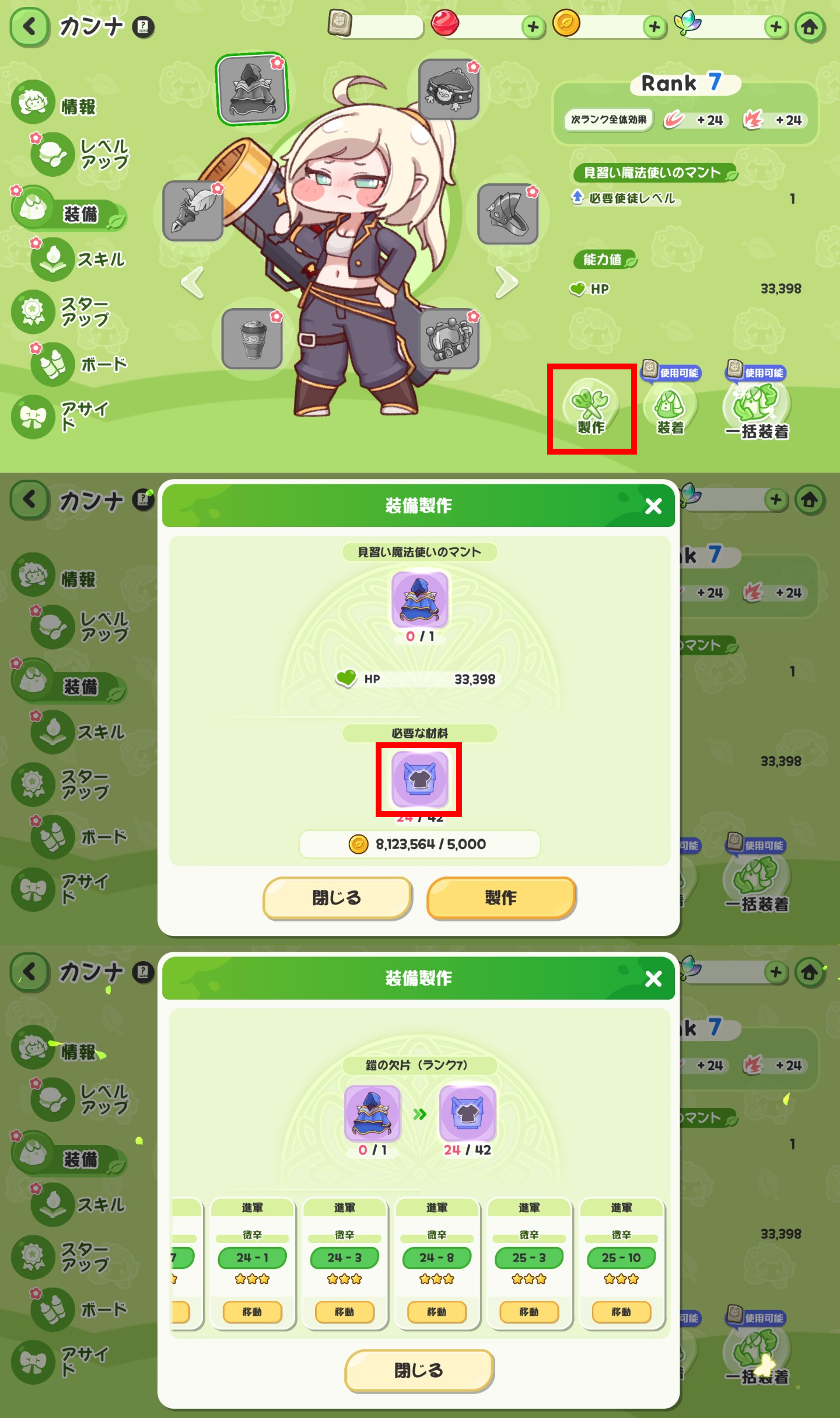The width and height of the screenshot is (840, 1418).
Task: Add red candy with its plus button
Action: click(533, 27)
